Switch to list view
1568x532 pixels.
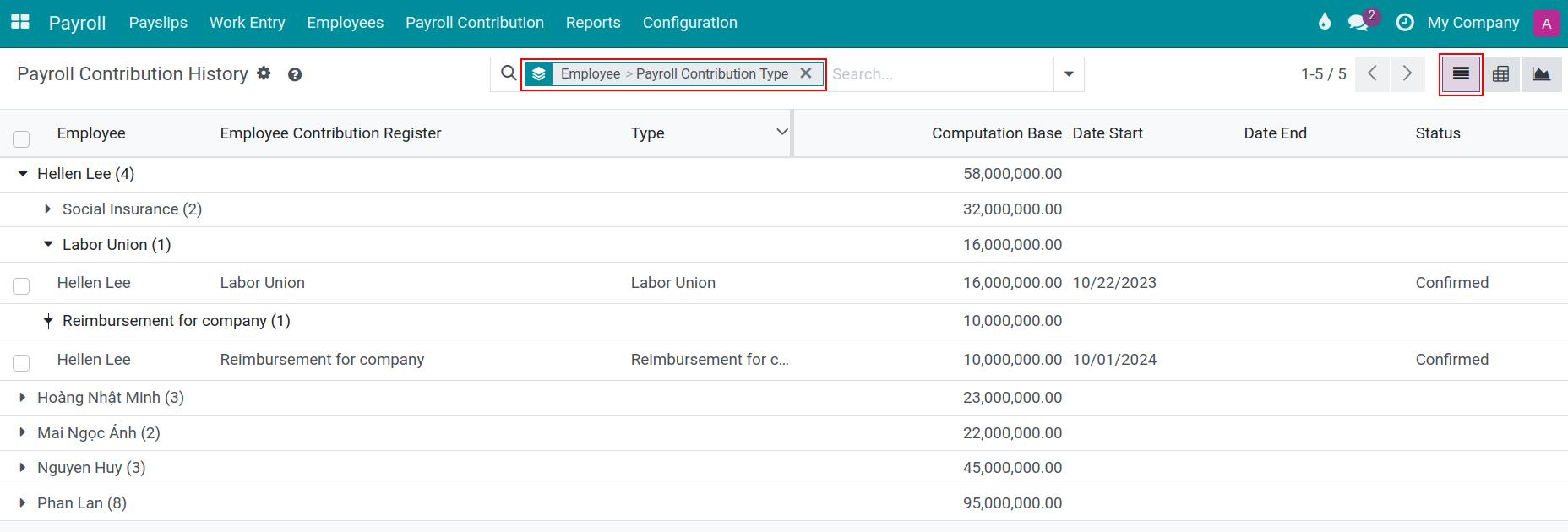coord(1461,74)
